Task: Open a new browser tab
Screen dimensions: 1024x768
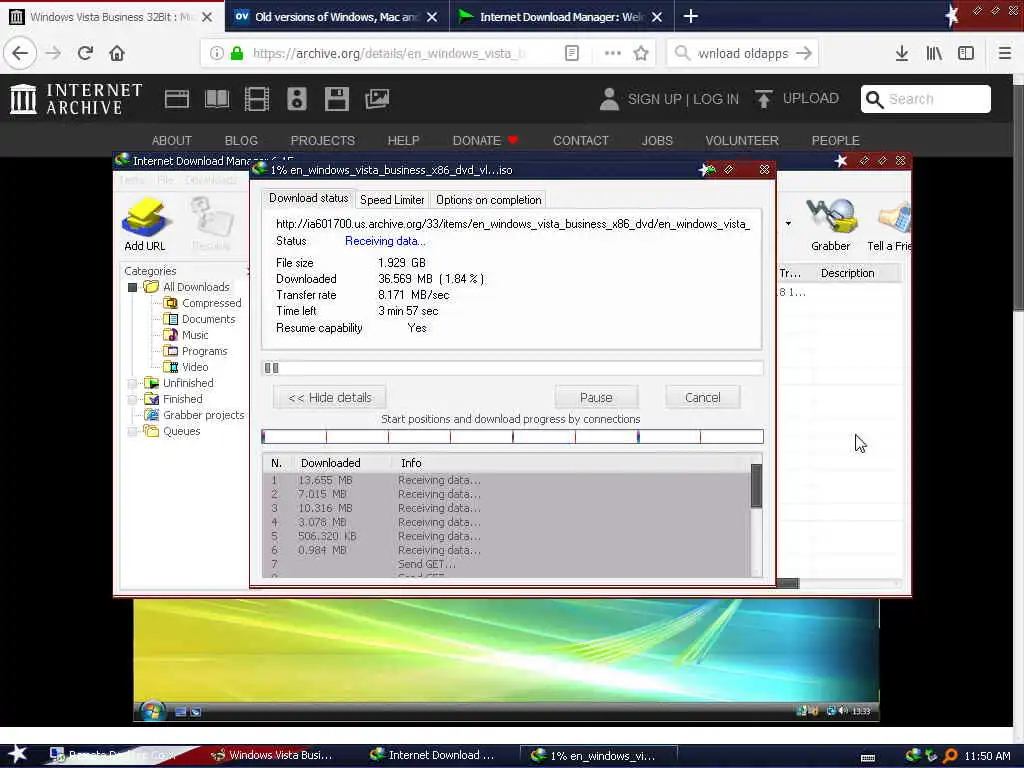Action: coord(691,16)
